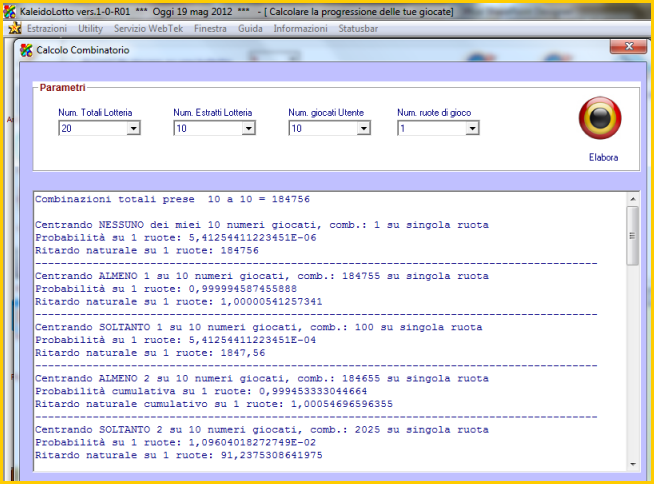Click the 'Centrando ALMENO 1 su 10' line
The image size is (654, 484).
point(262,276)
